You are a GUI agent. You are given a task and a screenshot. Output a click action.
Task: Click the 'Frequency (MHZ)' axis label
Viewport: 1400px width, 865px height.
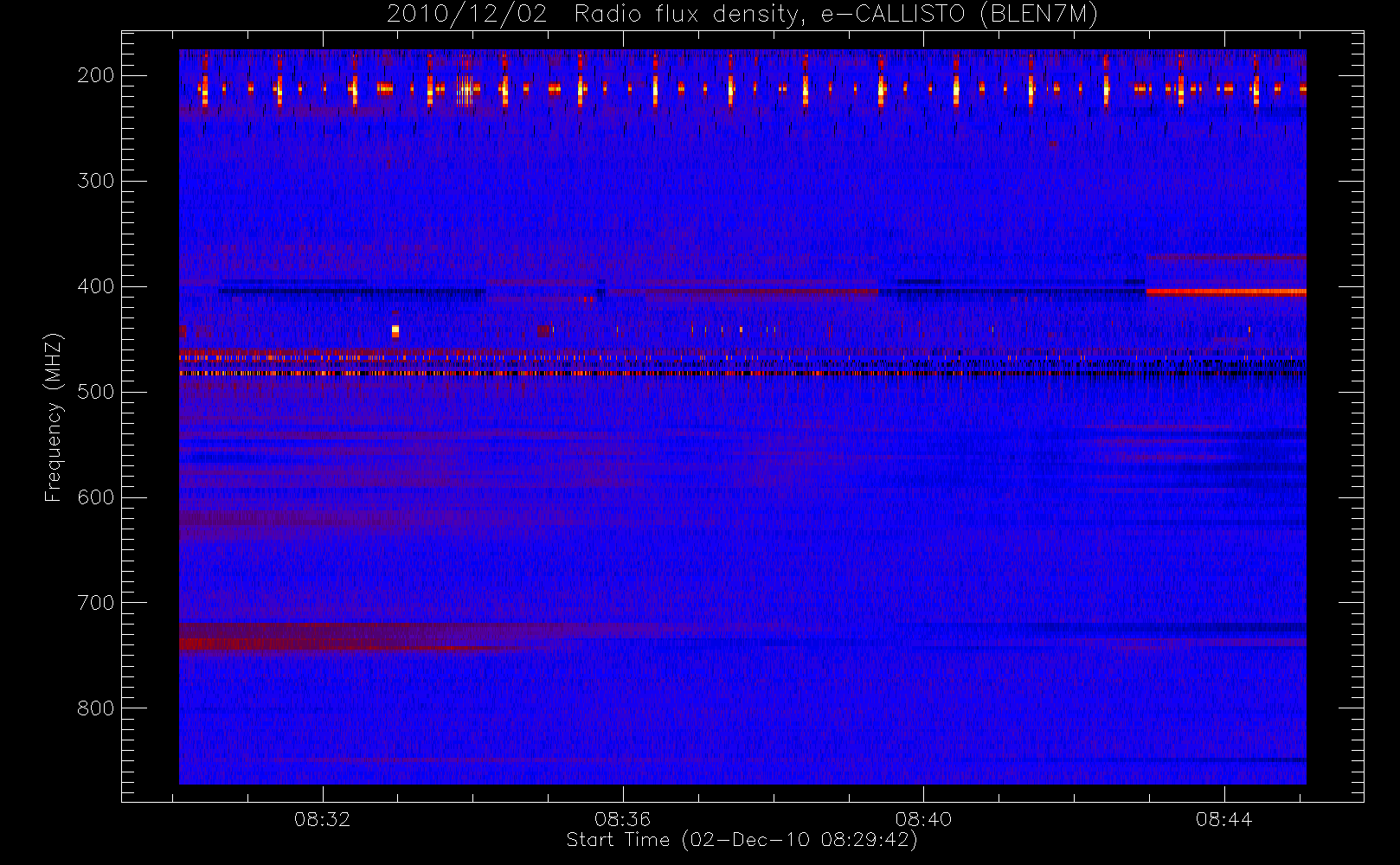point(54,417)
